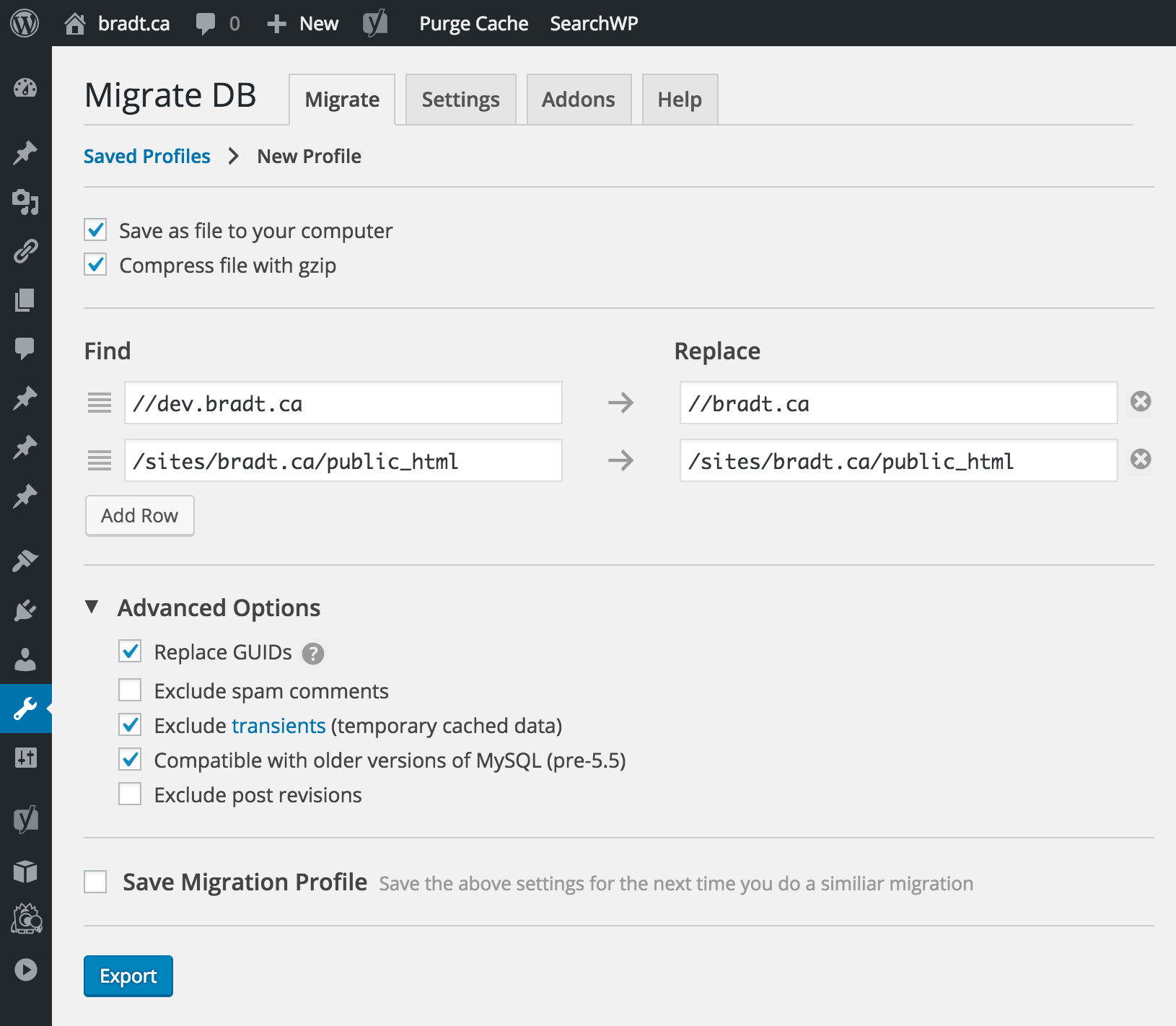The width and height of the screenshot is (1176, 1026).
Task: Enable Exclude spam comments
Action: click(130, 690)
